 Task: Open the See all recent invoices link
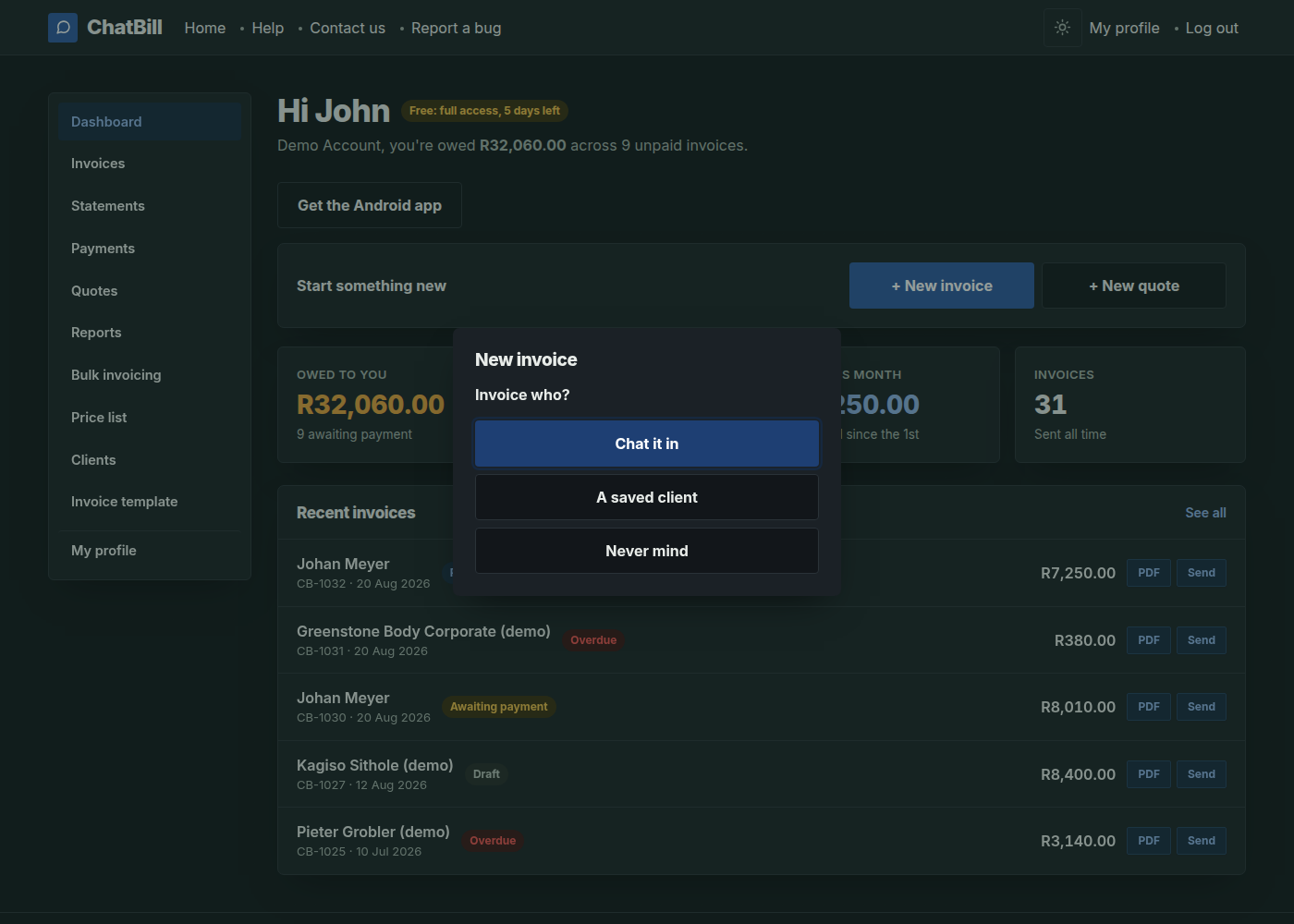click(x=1205, y=513)
